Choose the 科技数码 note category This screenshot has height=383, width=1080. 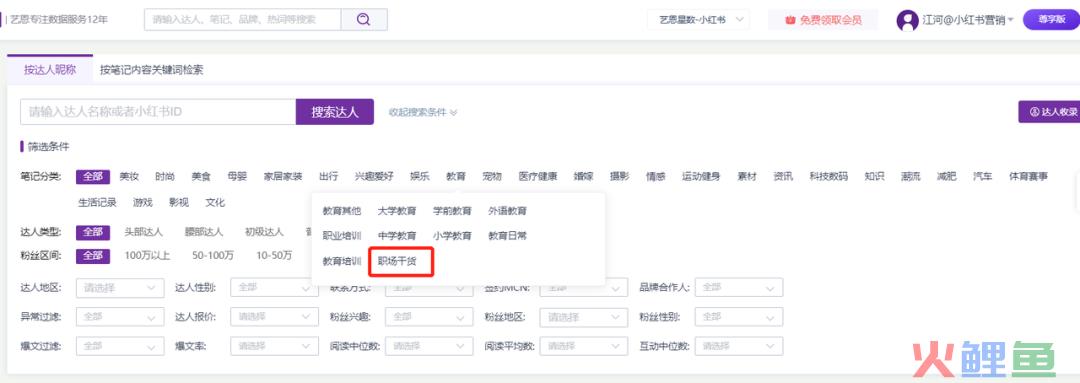click(x=829, y=176)
